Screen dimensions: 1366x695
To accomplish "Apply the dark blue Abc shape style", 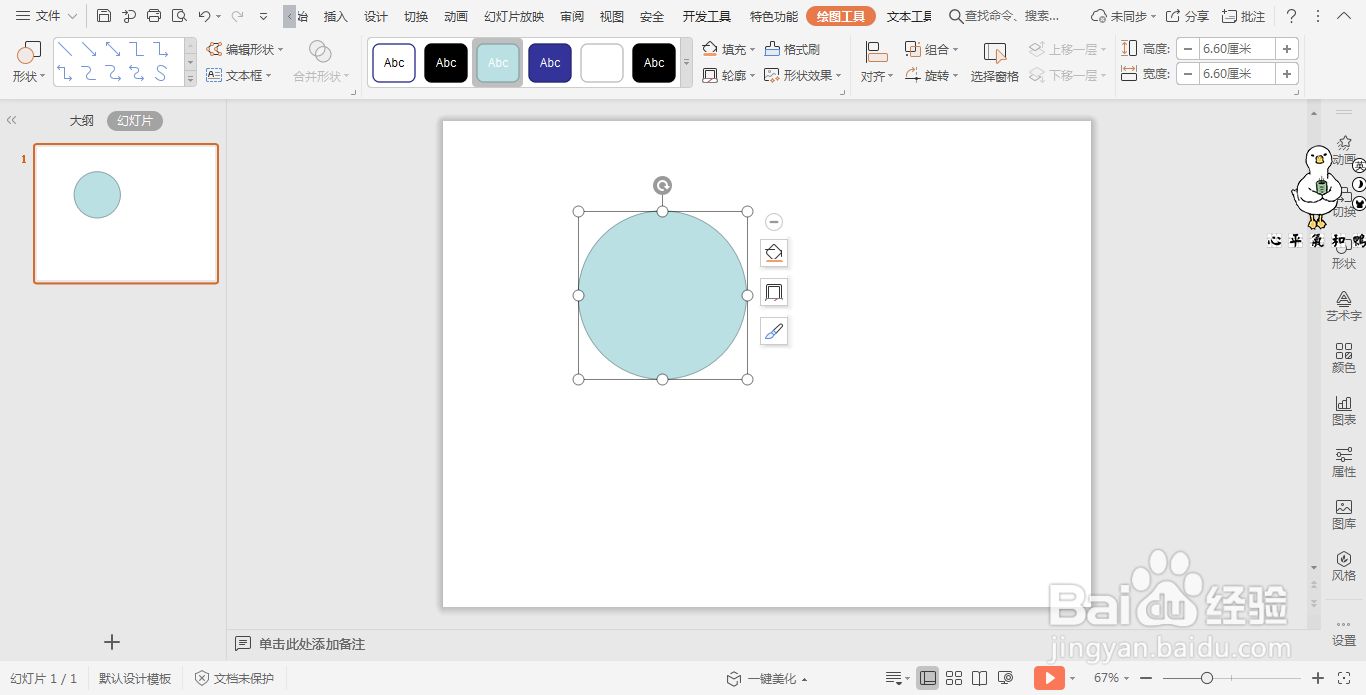I will pos(550,63).
